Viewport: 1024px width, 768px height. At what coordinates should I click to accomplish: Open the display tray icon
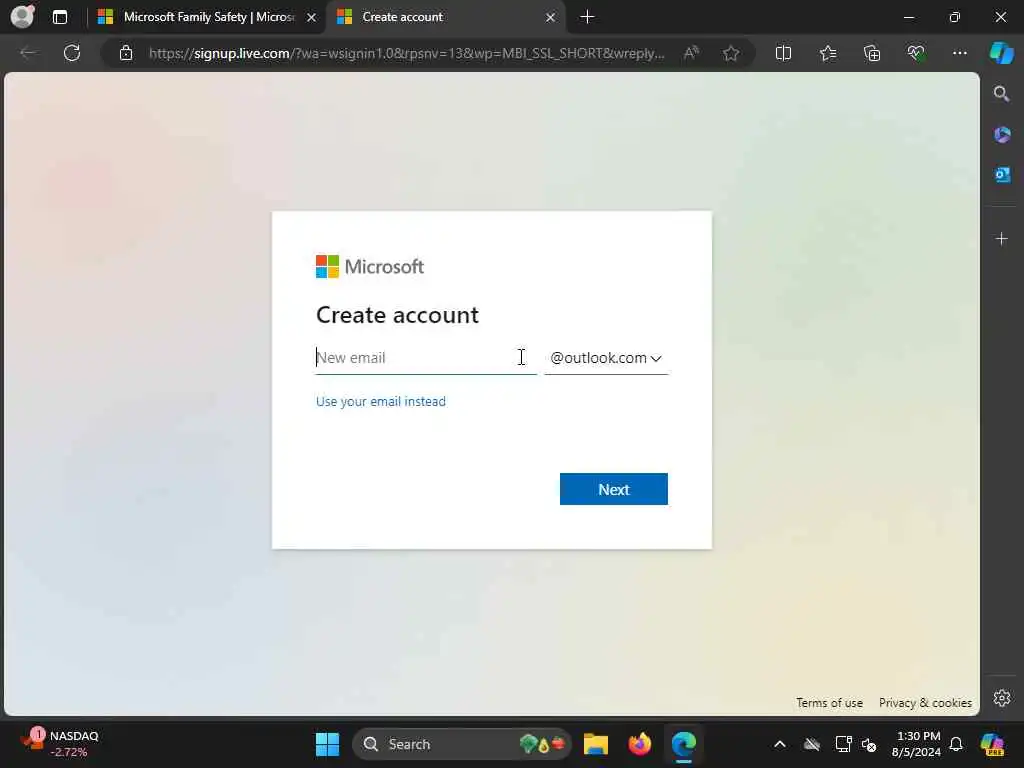(x=843, y=744)
